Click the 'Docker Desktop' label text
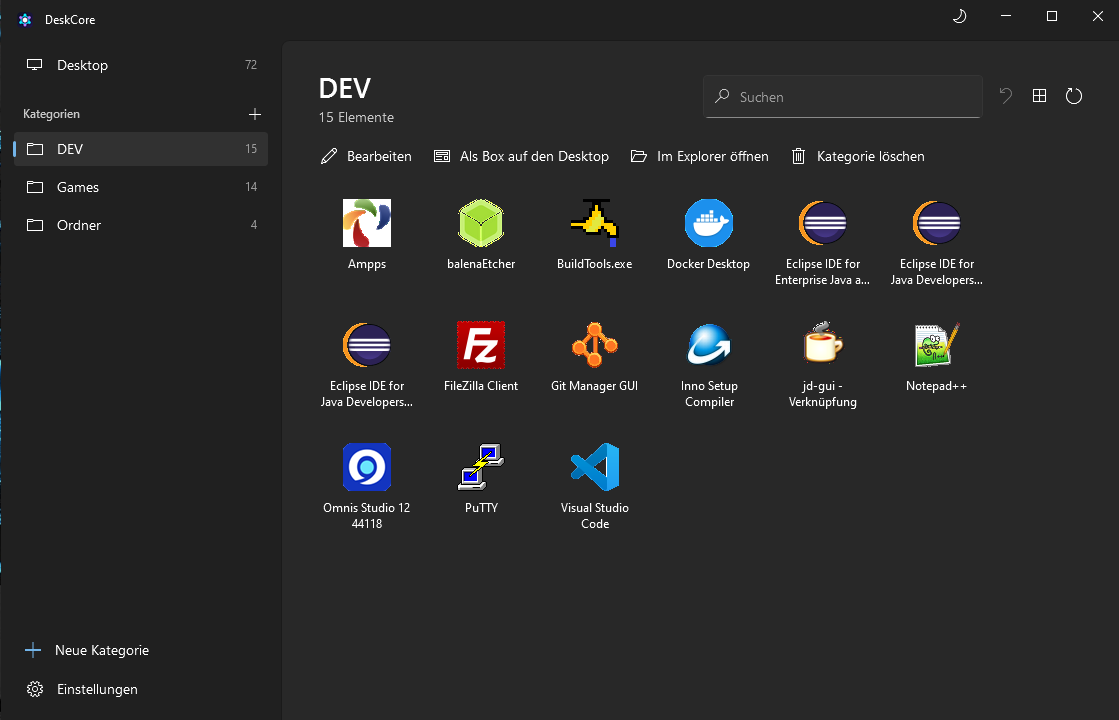Viewport: 1119px width, 720px height. click(709, 264)
